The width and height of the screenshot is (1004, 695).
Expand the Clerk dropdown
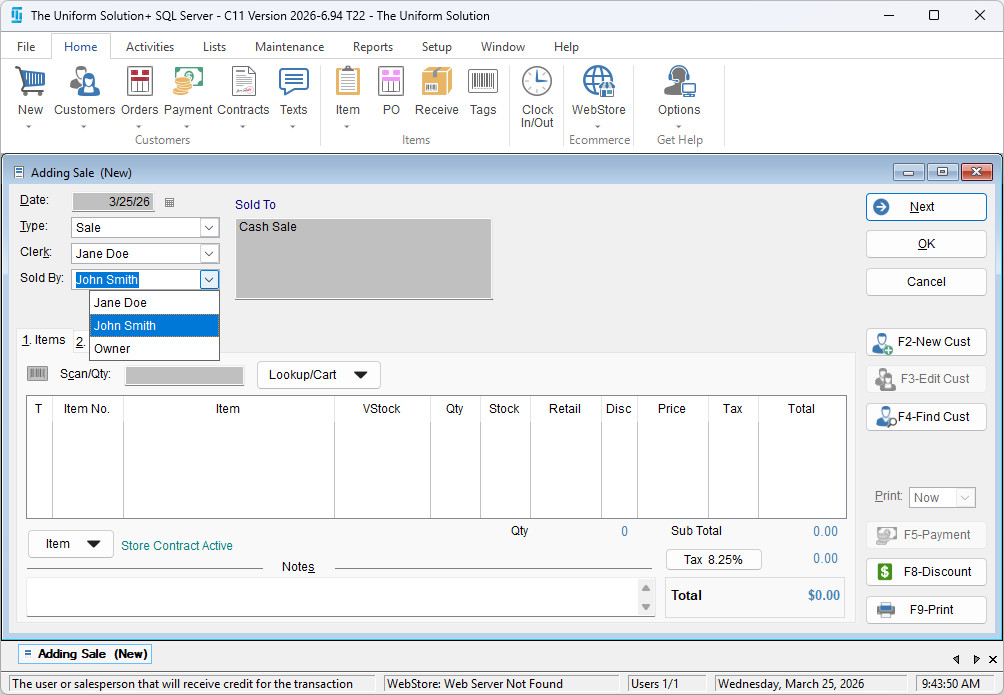click(209, 254)
